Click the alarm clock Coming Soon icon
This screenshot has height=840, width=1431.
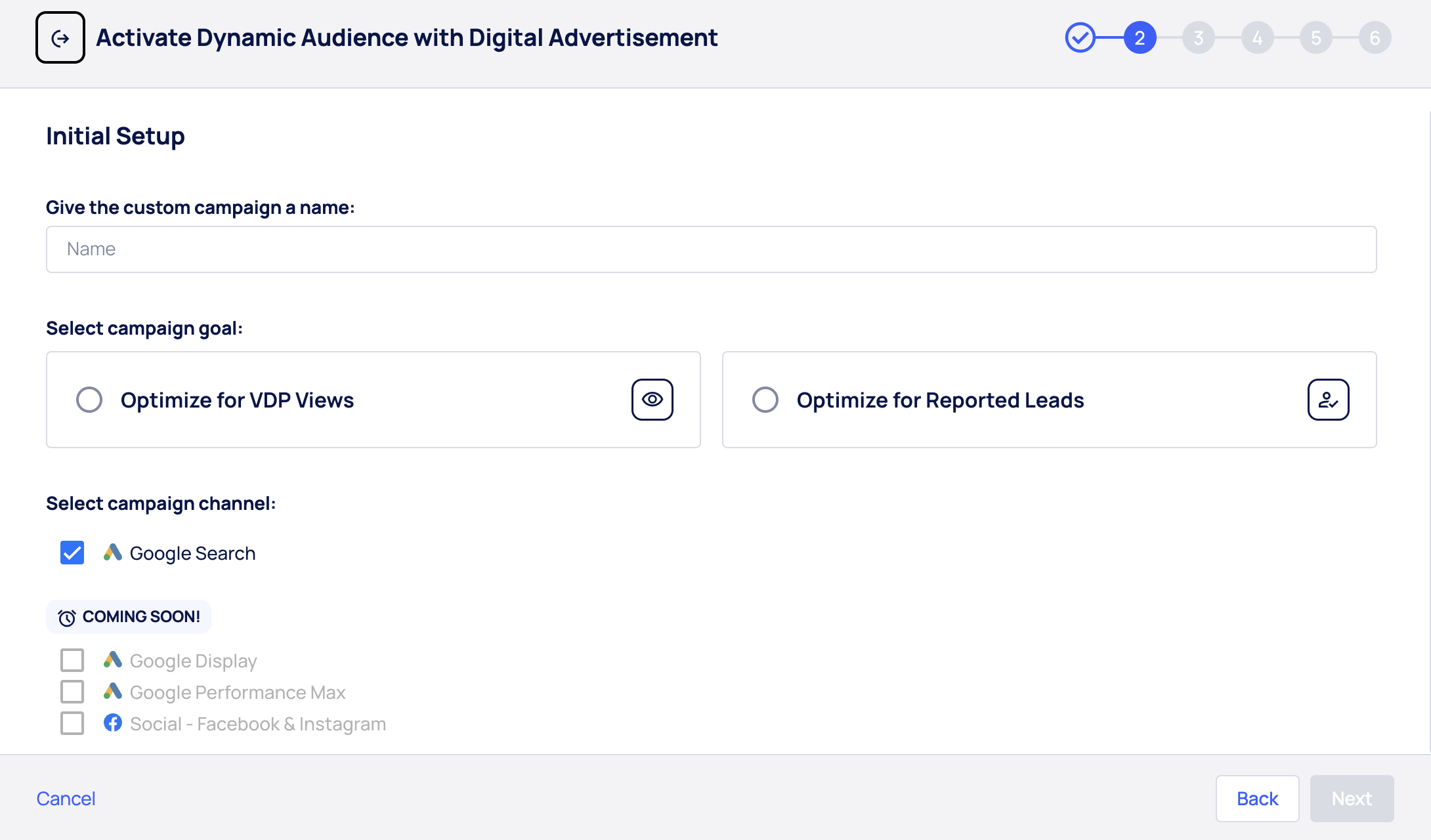tap(67, 618)
